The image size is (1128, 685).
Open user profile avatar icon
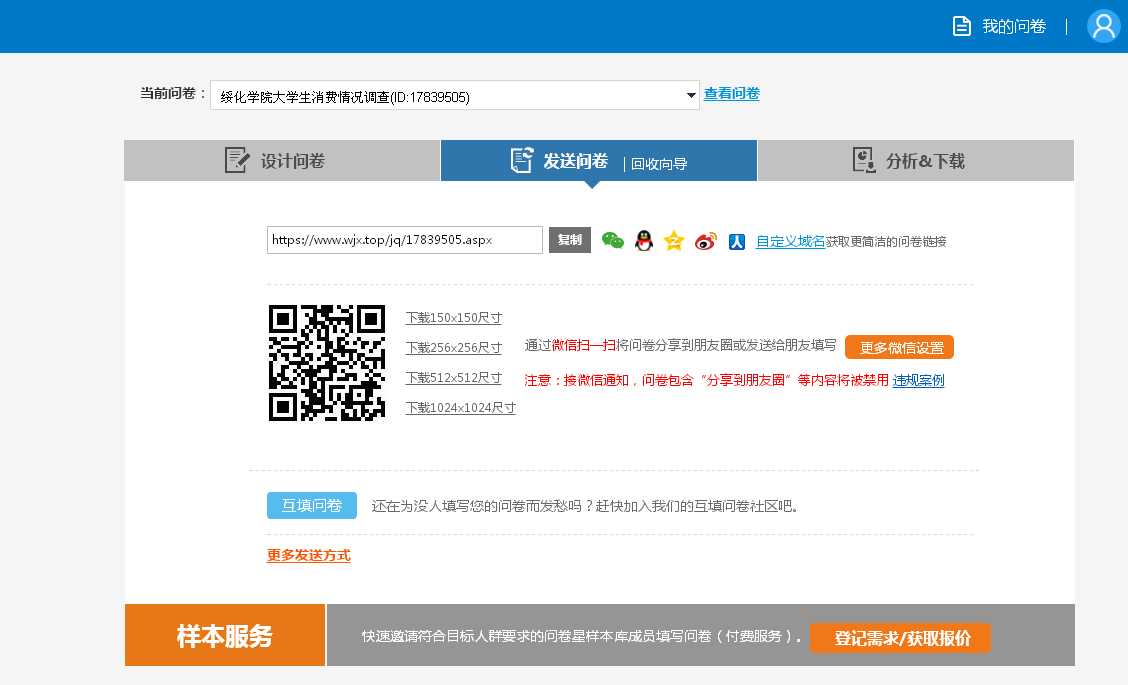(x=1104, y=27)
